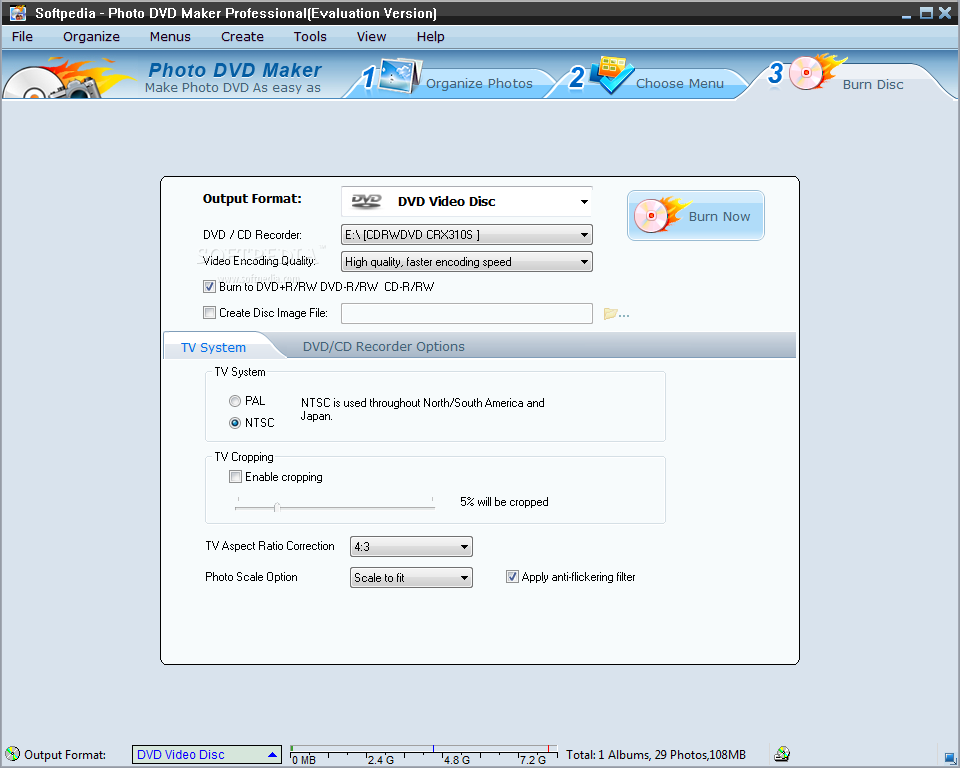Click the monitor icon at bottom-right corner
960x768 pixels.
950,758
